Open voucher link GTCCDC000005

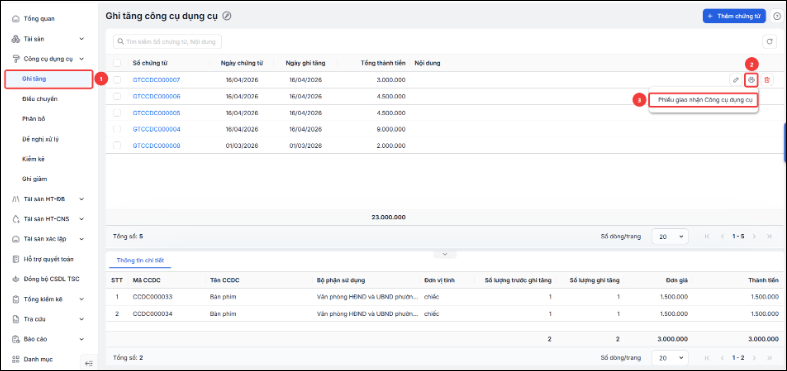click(156, 113)
